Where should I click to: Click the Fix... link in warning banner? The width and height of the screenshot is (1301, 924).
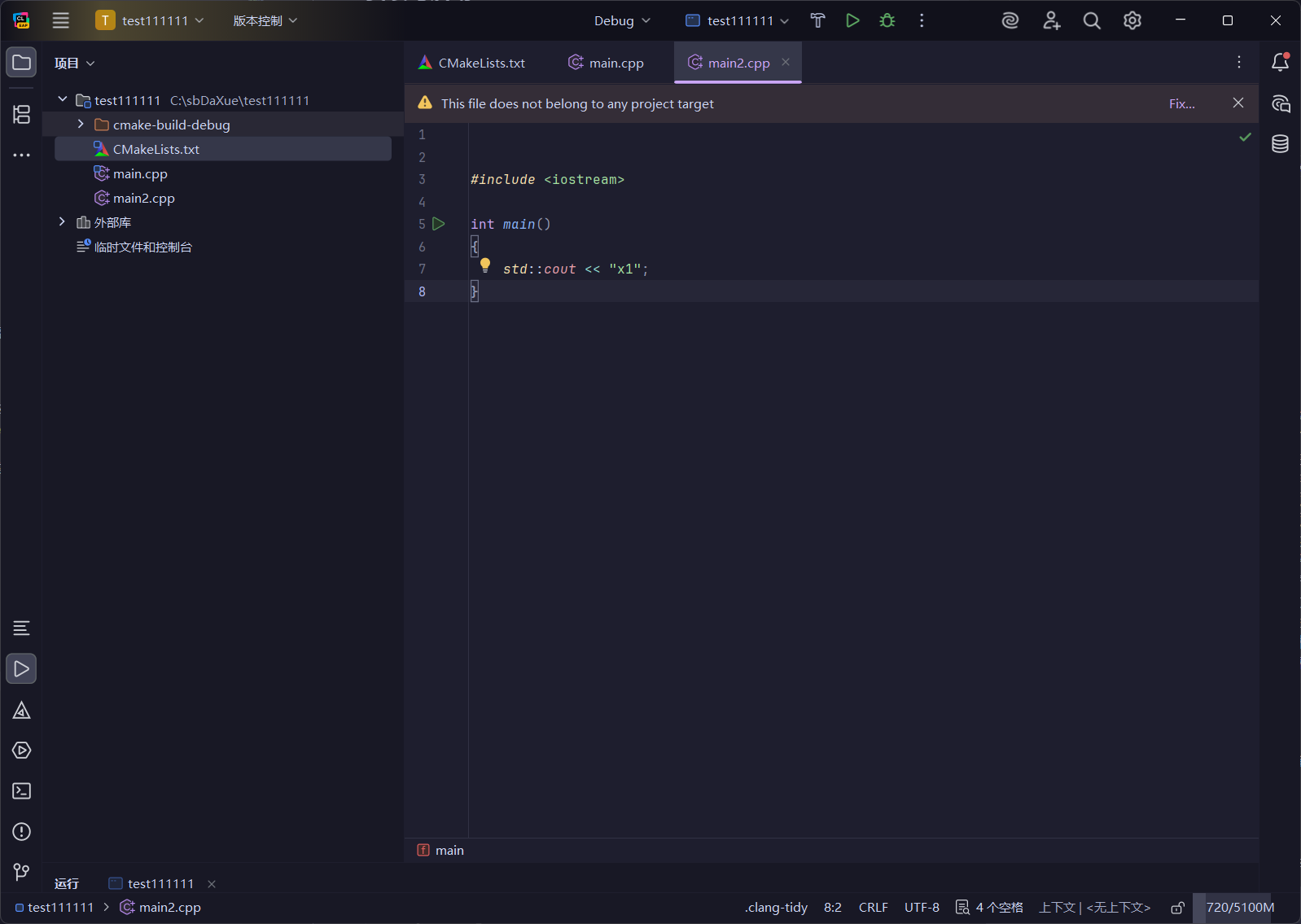[x=1181, y=103]
